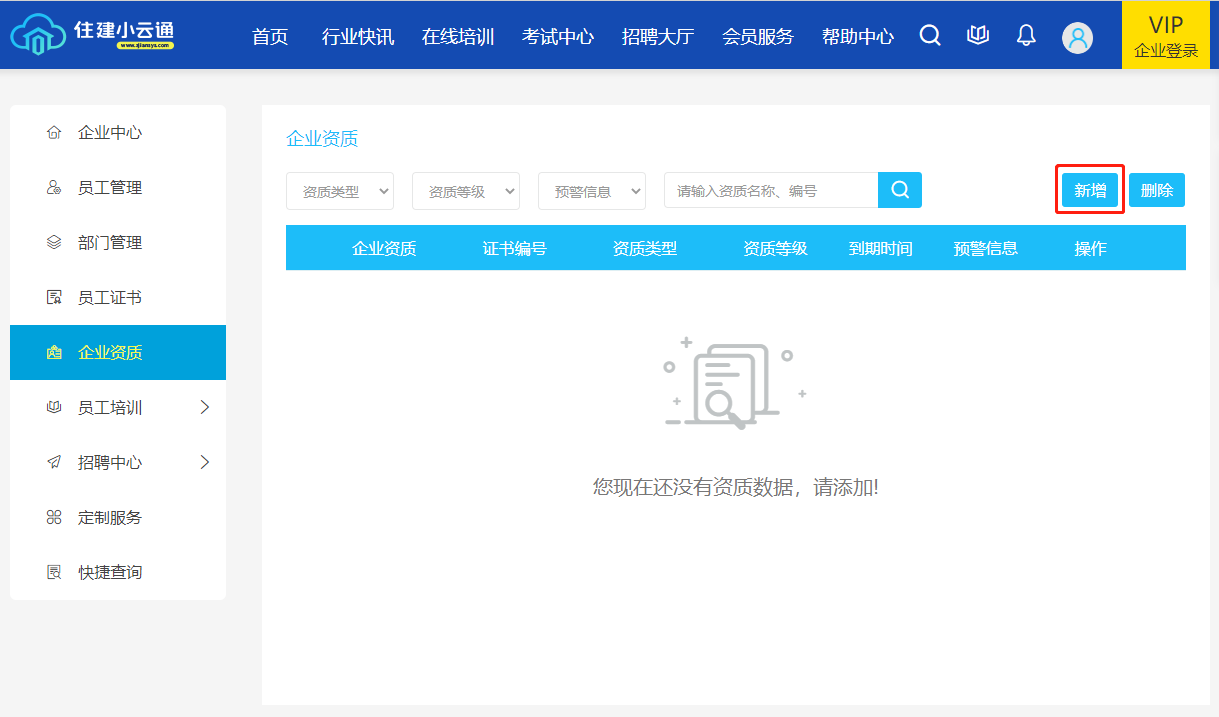Viewport: 1219px width, 717px height.
Task: Click the 新增 button
Action: point(1090,190)
